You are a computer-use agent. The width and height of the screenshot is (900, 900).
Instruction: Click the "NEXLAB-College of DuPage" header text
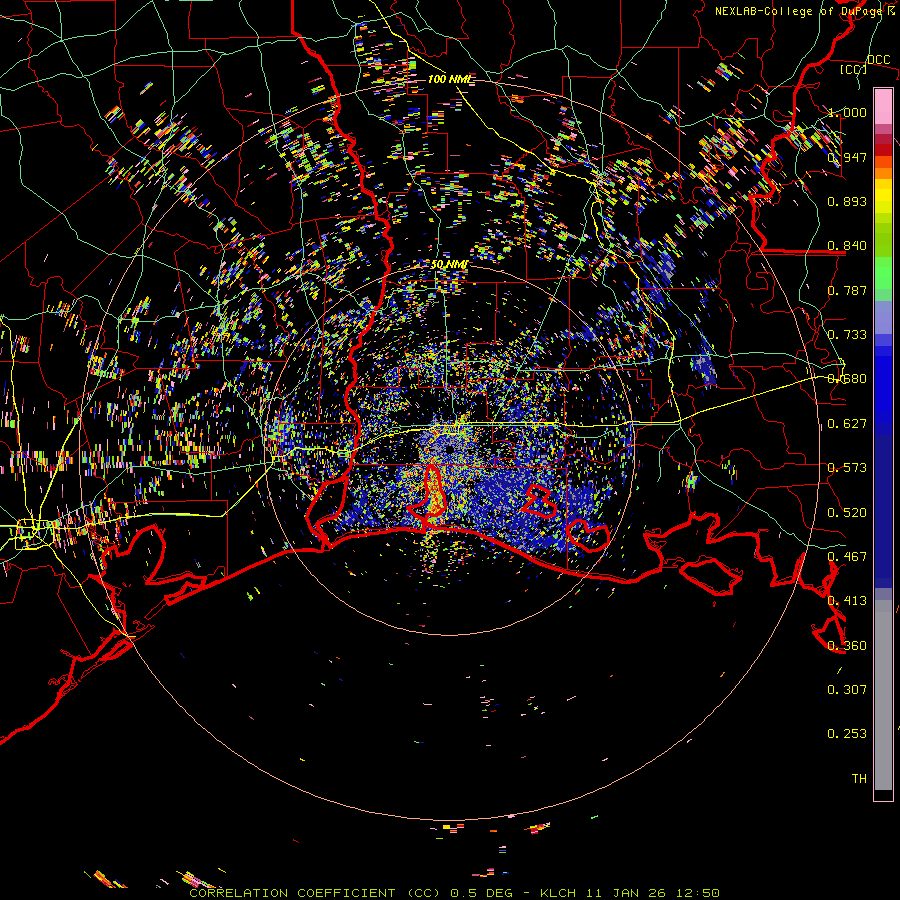(798, 11)
